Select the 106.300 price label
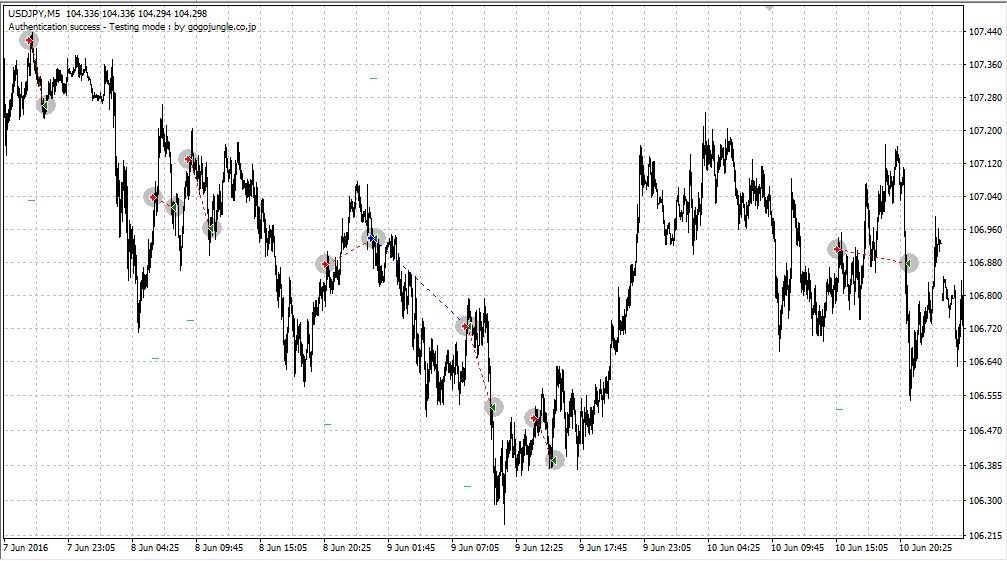This screenshot has width=1007, height=561. (985, 501)
